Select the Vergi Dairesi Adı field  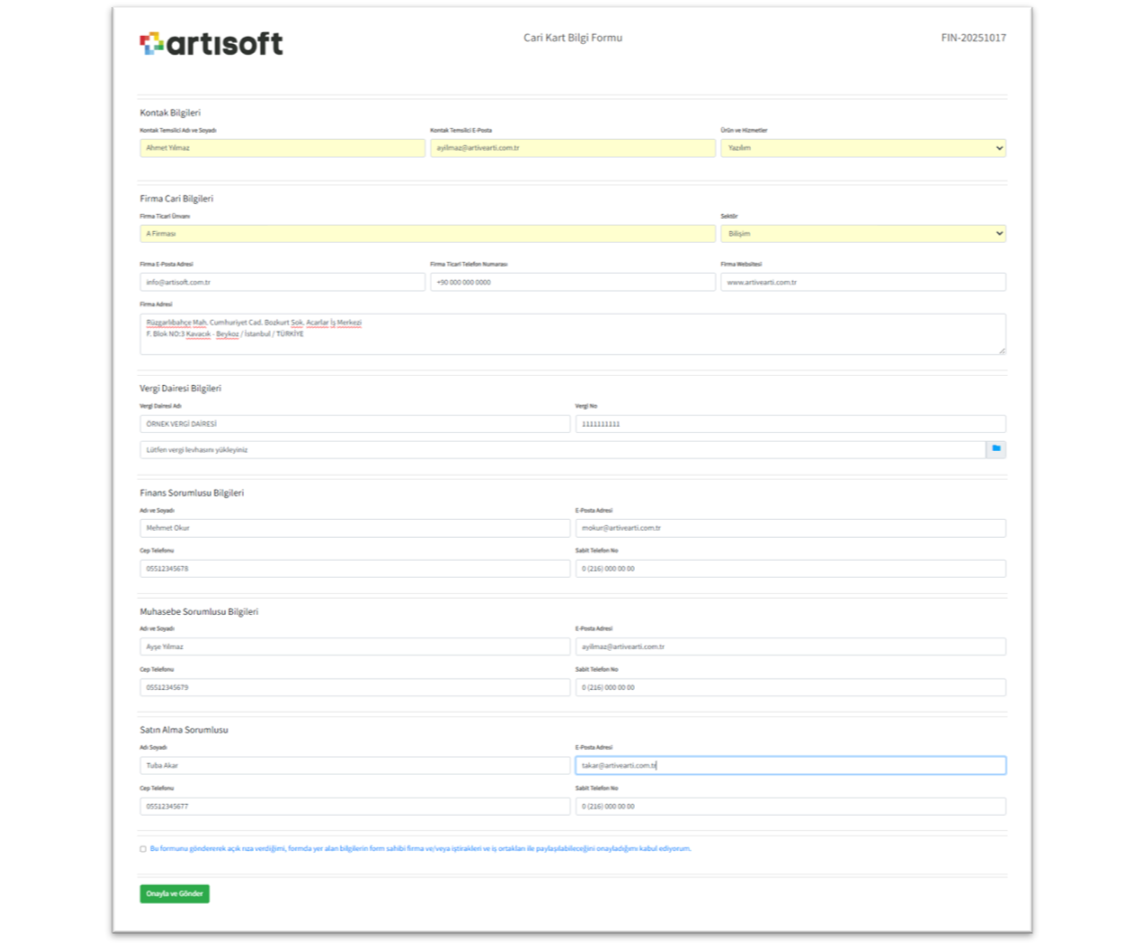click(355, 424)
